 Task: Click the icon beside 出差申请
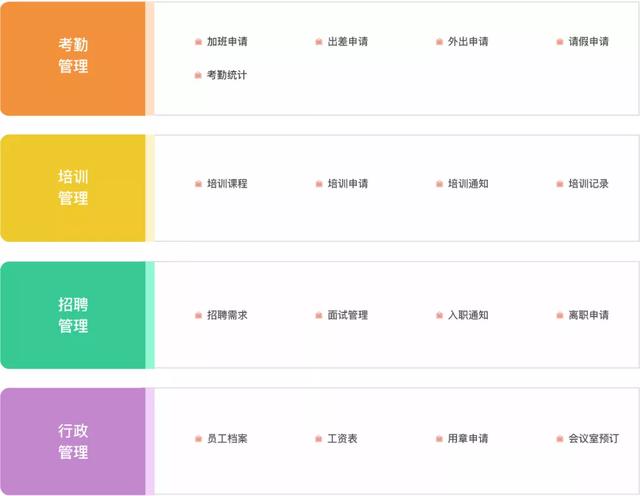pos(319,42)
